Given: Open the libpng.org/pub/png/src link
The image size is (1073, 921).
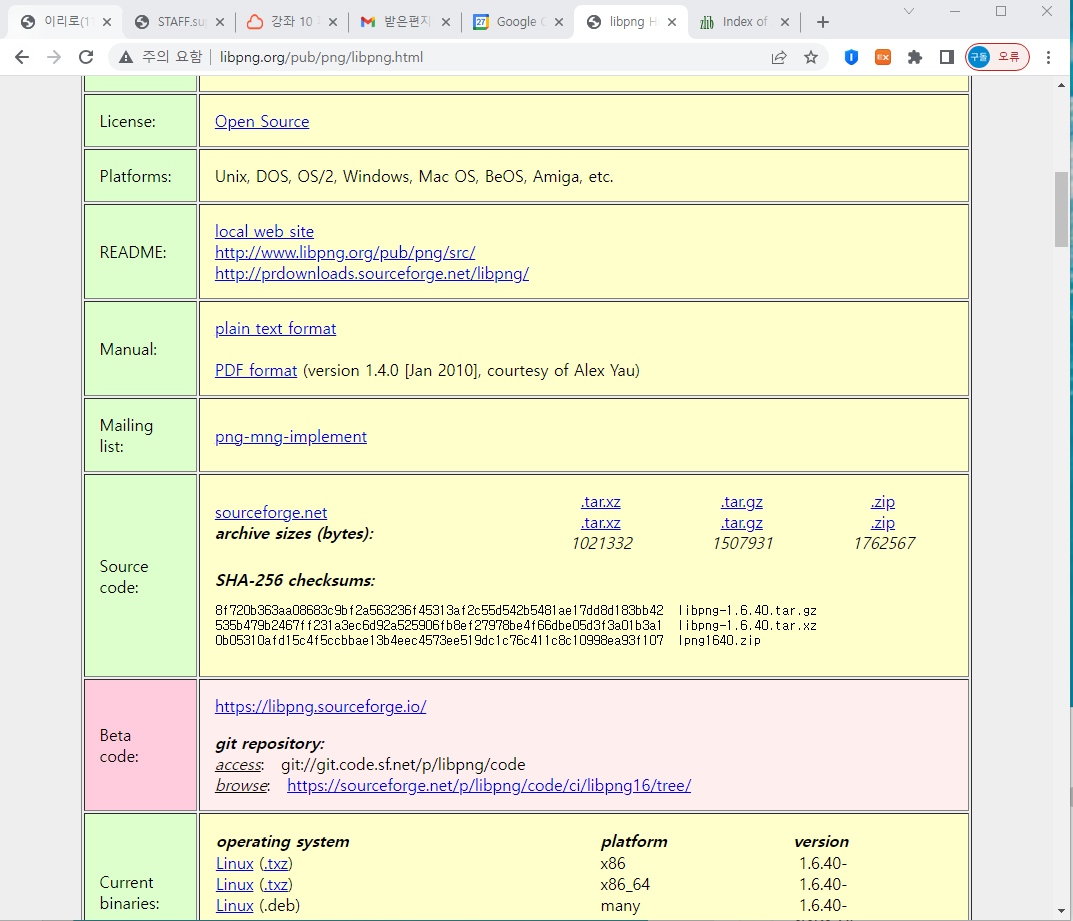Looking at the screenshot, I should pos(345,252).
